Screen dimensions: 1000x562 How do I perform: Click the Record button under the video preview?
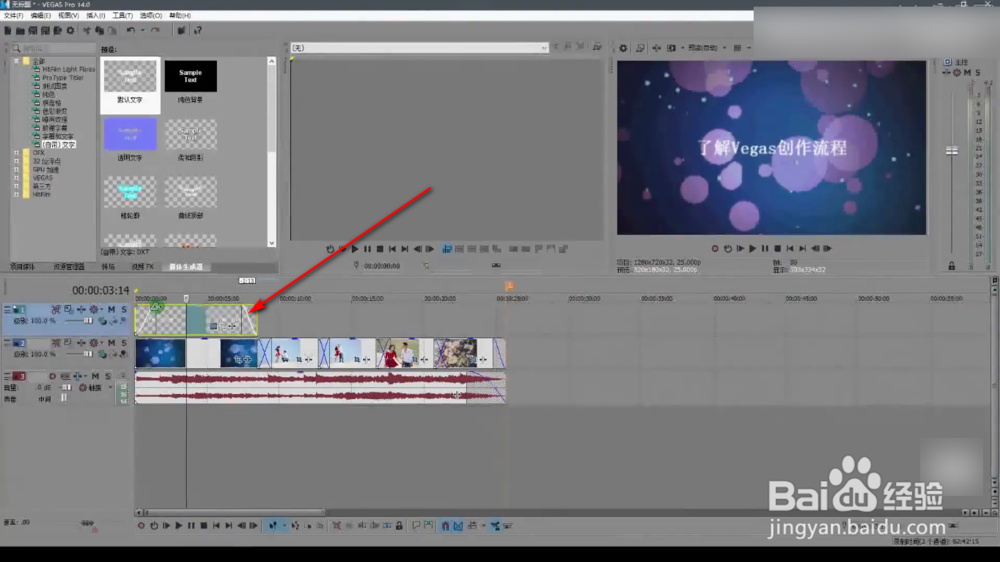715,249
